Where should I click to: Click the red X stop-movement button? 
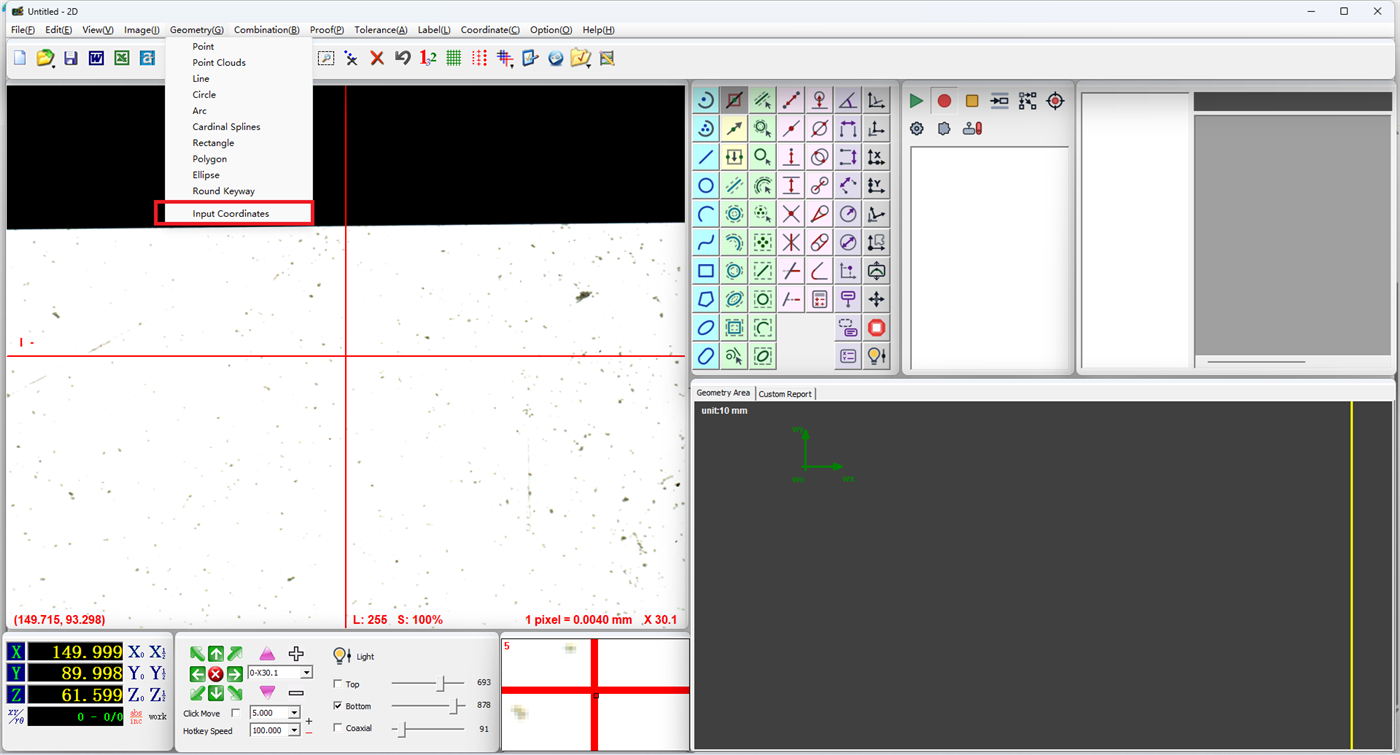coord(215,674)
